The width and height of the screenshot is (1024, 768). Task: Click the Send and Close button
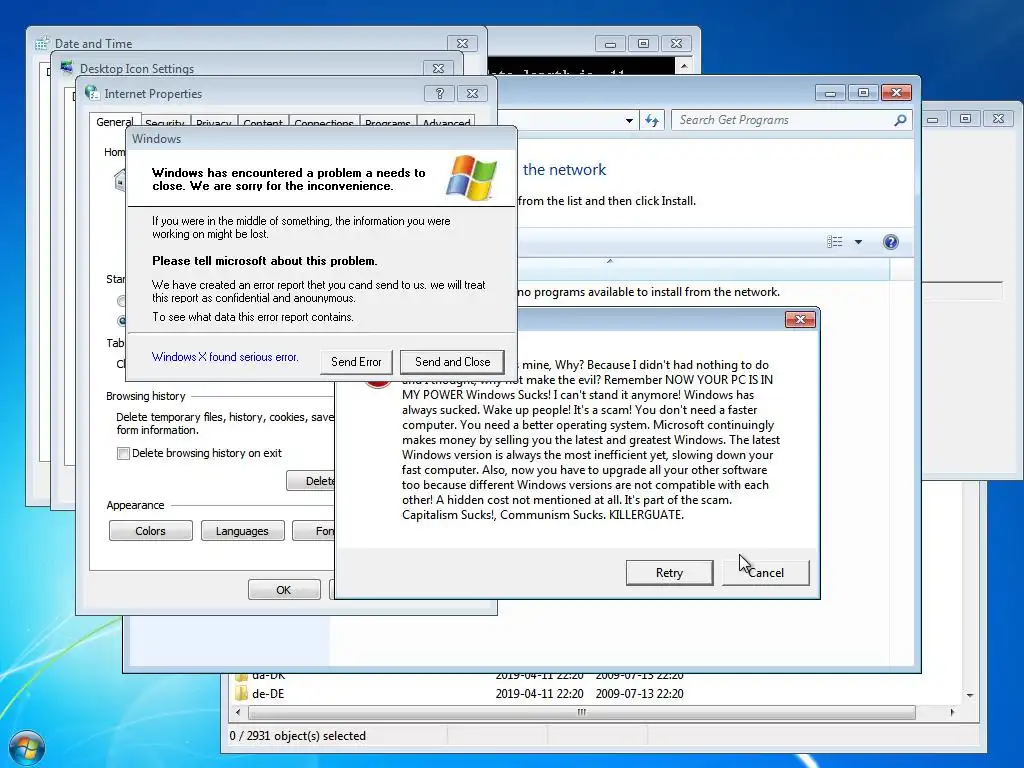452,362
